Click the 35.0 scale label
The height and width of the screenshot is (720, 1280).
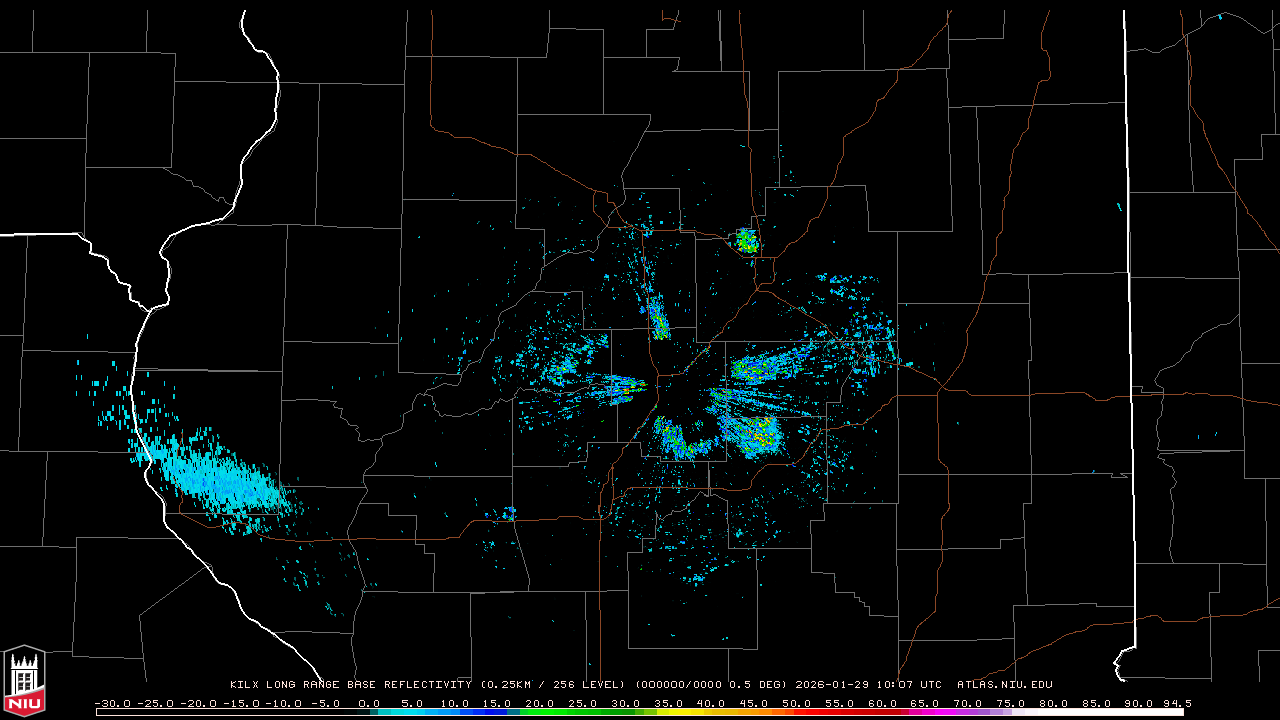(669, 703)
